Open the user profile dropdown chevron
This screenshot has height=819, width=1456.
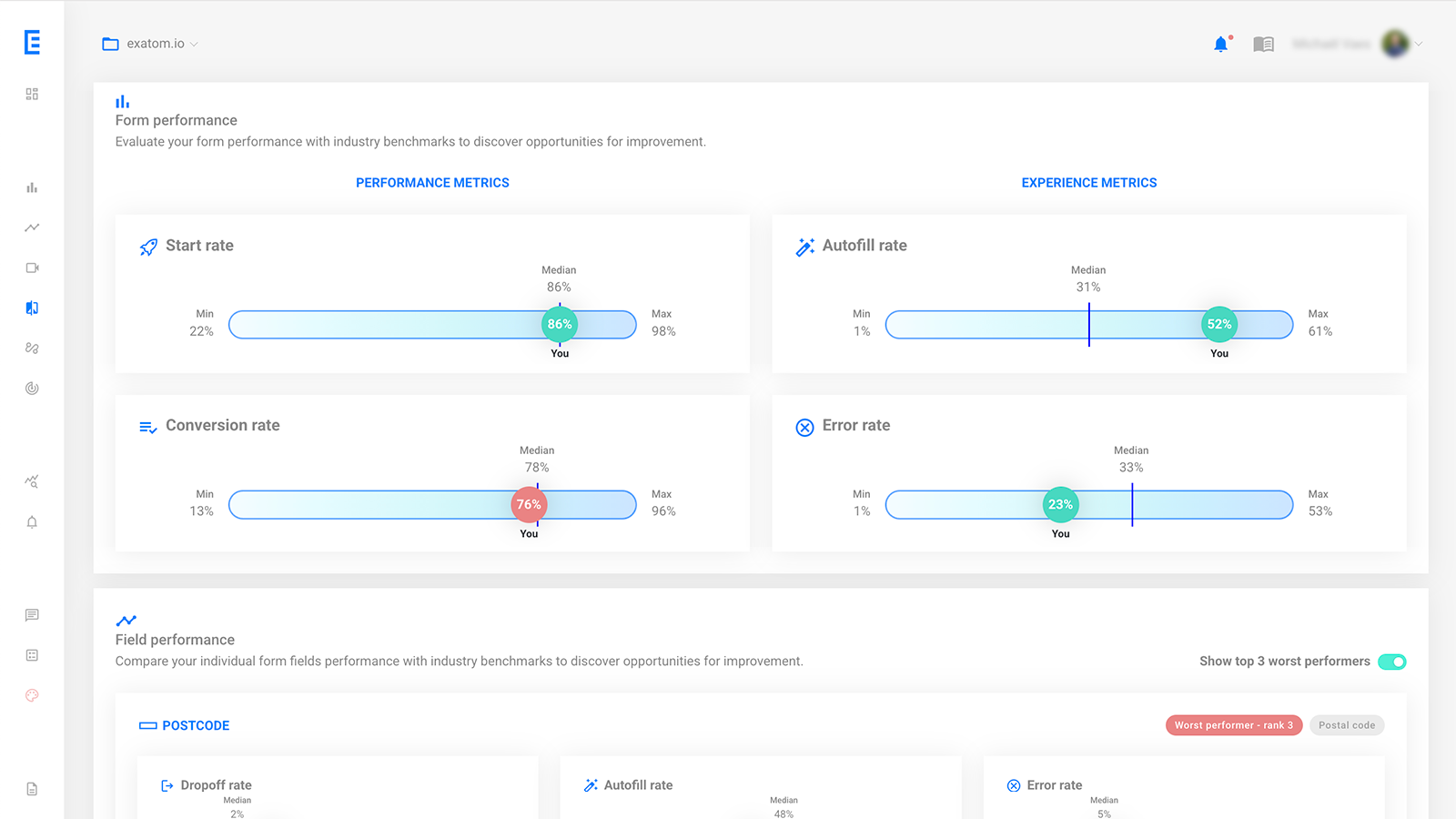point(1419,44)
